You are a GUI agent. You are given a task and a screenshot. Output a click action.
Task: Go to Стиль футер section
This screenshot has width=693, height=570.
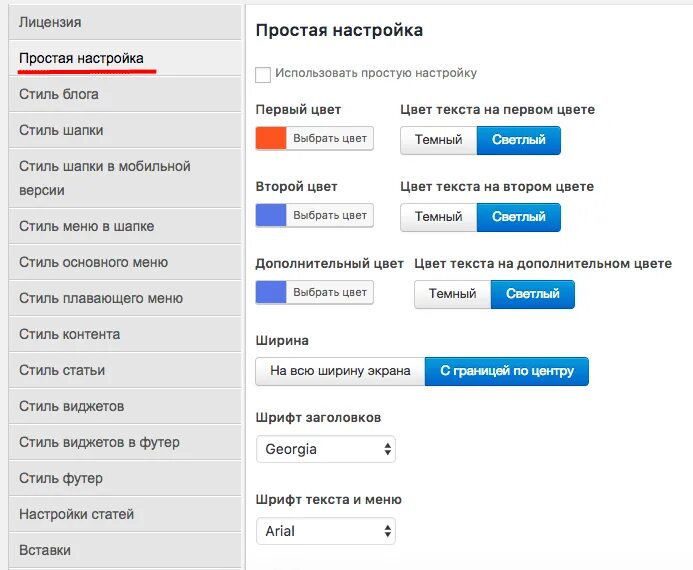click(x=125, y=478)
